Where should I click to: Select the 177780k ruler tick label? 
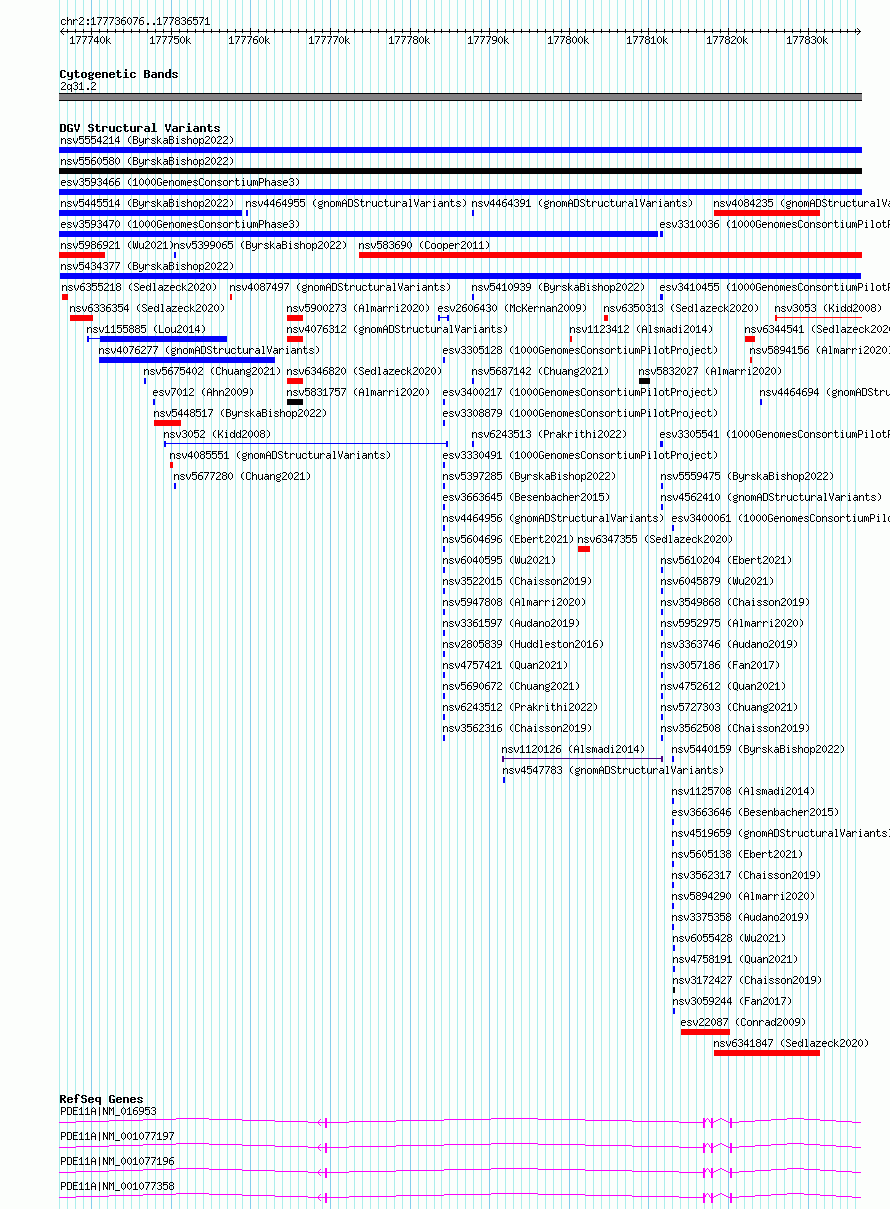point(409,40)
